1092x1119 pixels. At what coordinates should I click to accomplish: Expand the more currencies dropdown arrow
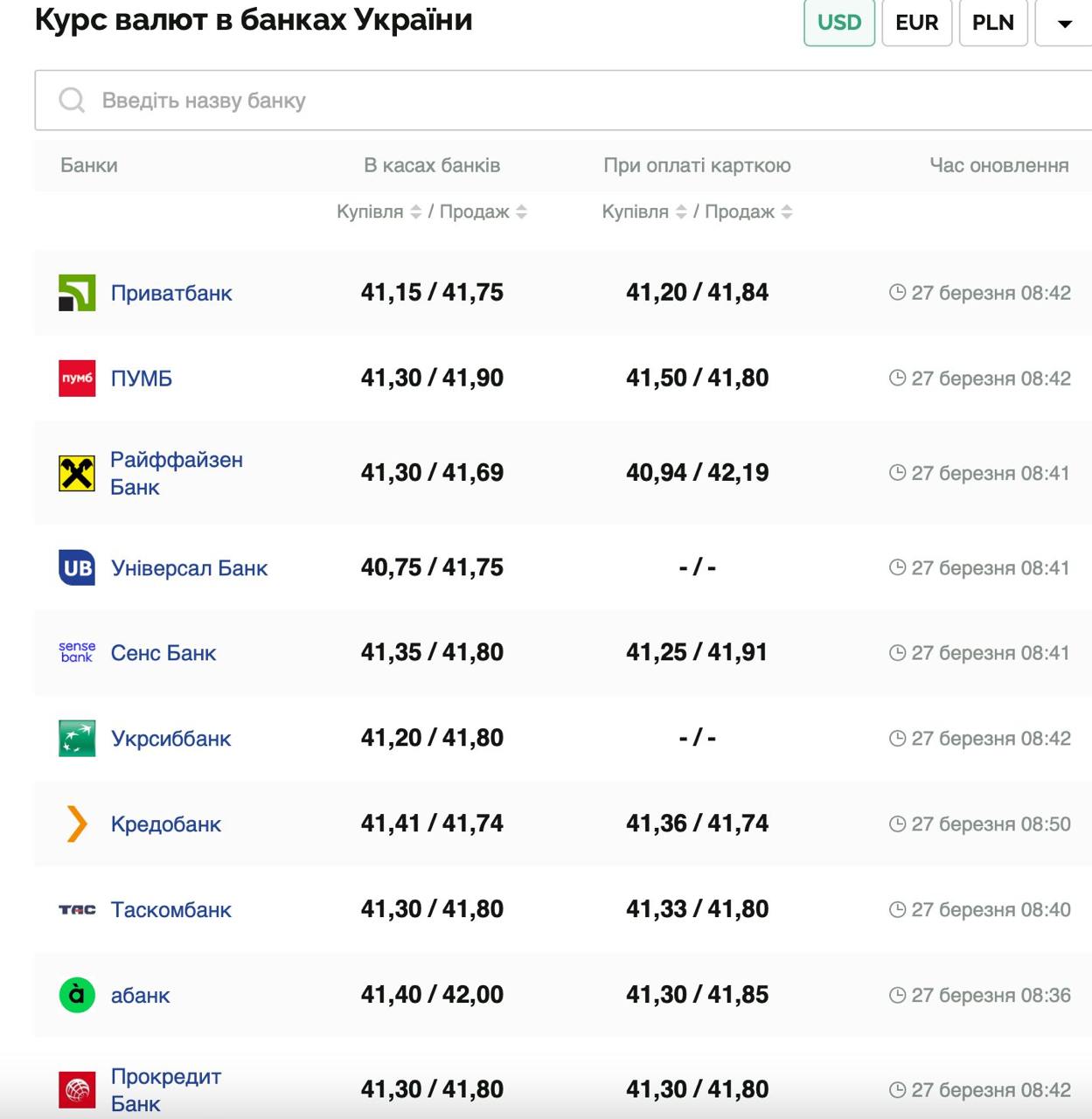1064,24
